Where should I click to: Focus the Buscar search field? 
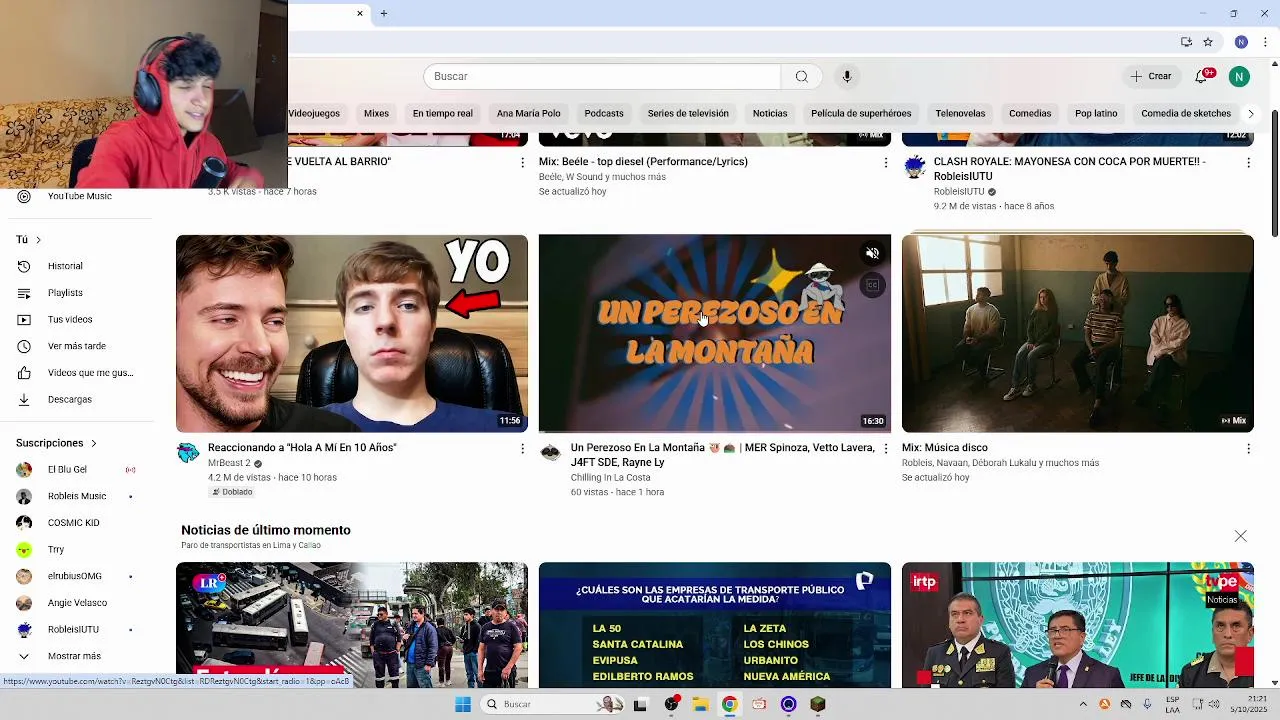[x=602, y=76]
